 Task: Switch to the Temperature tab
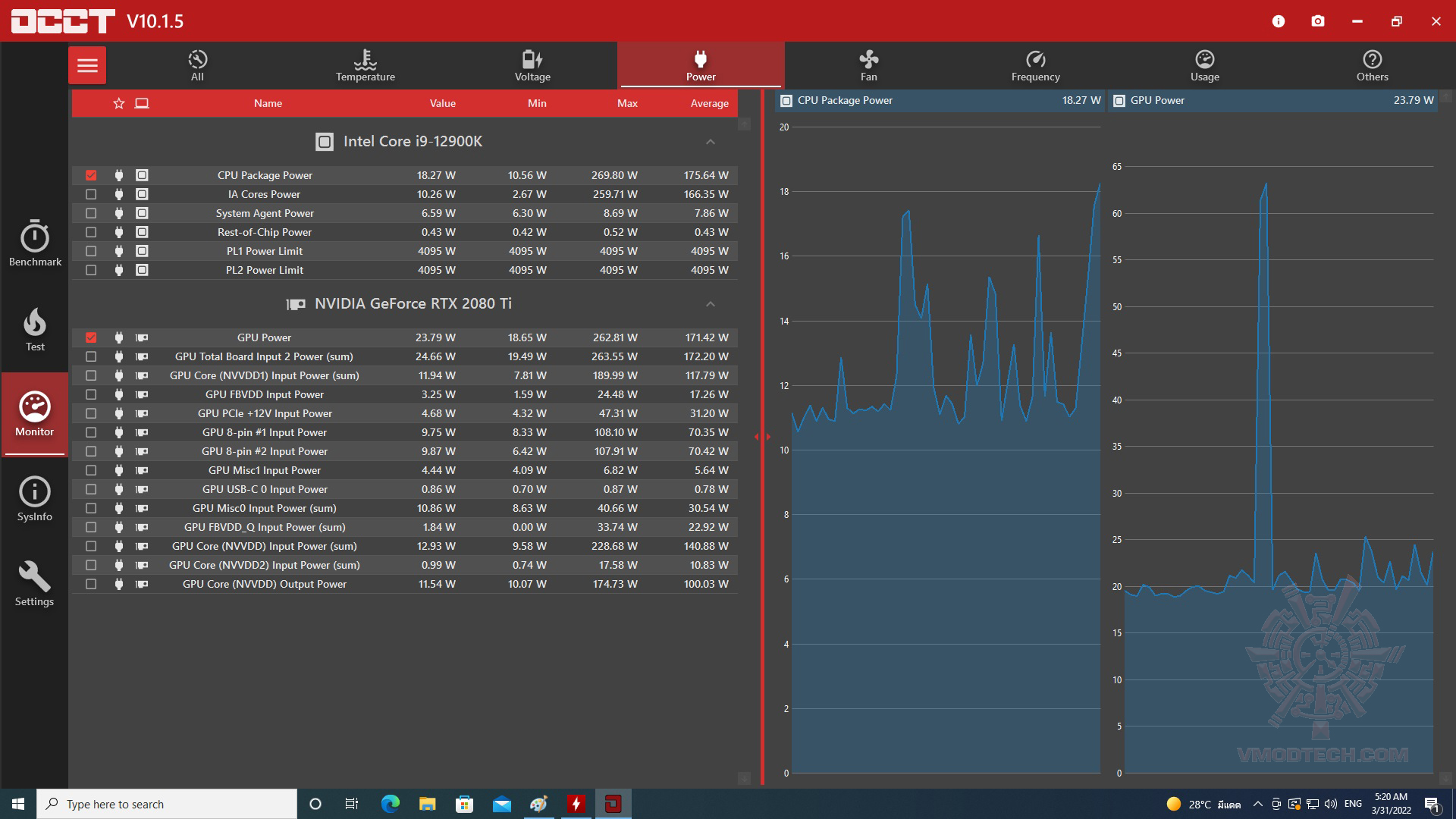[x=365, y=65]
